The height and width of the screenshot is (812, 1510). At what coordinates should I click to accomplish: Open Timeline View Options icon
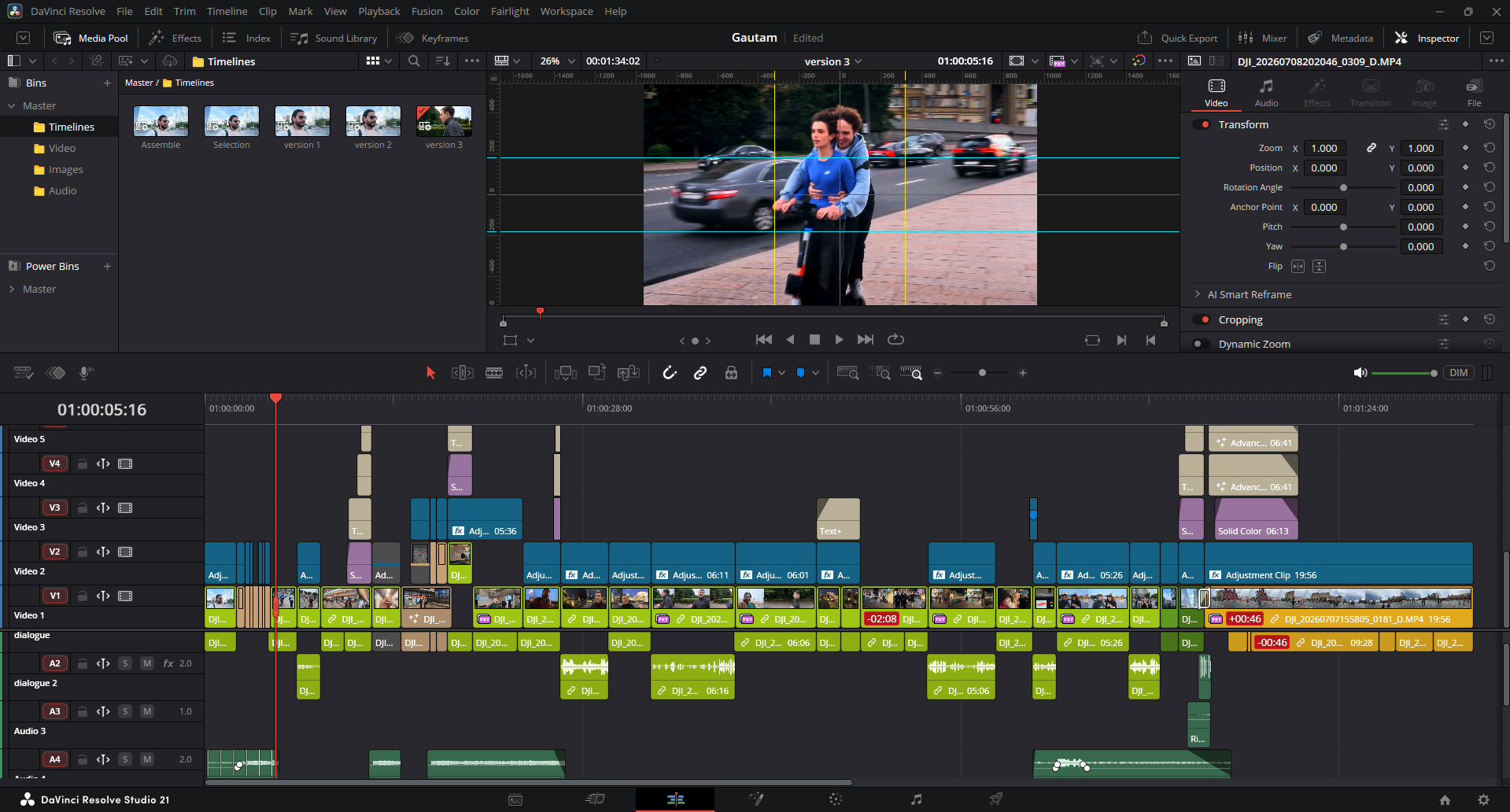[x=24, y=373]
